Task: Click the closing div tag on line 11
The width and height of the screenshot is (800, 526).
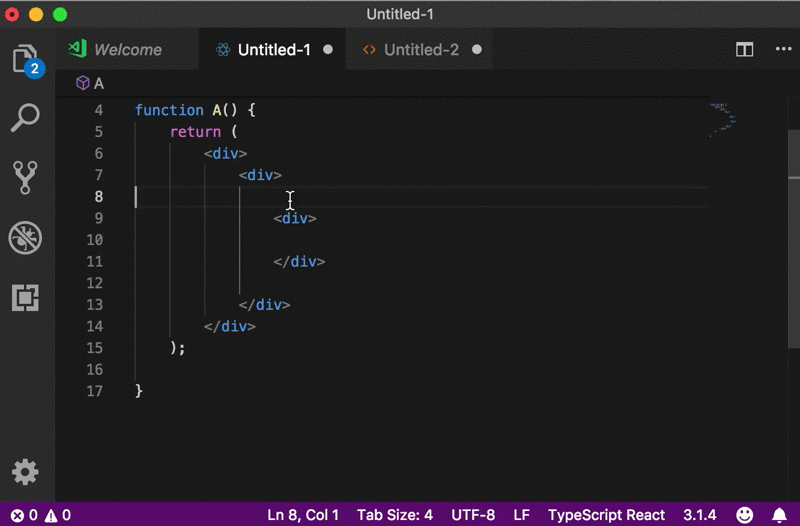Action: point(299,262)
